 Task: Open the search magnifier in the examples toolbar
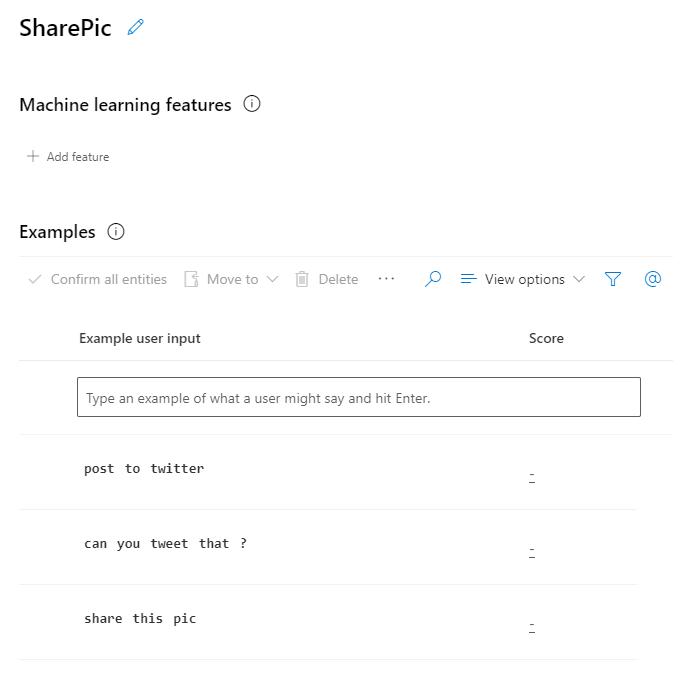pyautogui.click(x=433, y=280)
